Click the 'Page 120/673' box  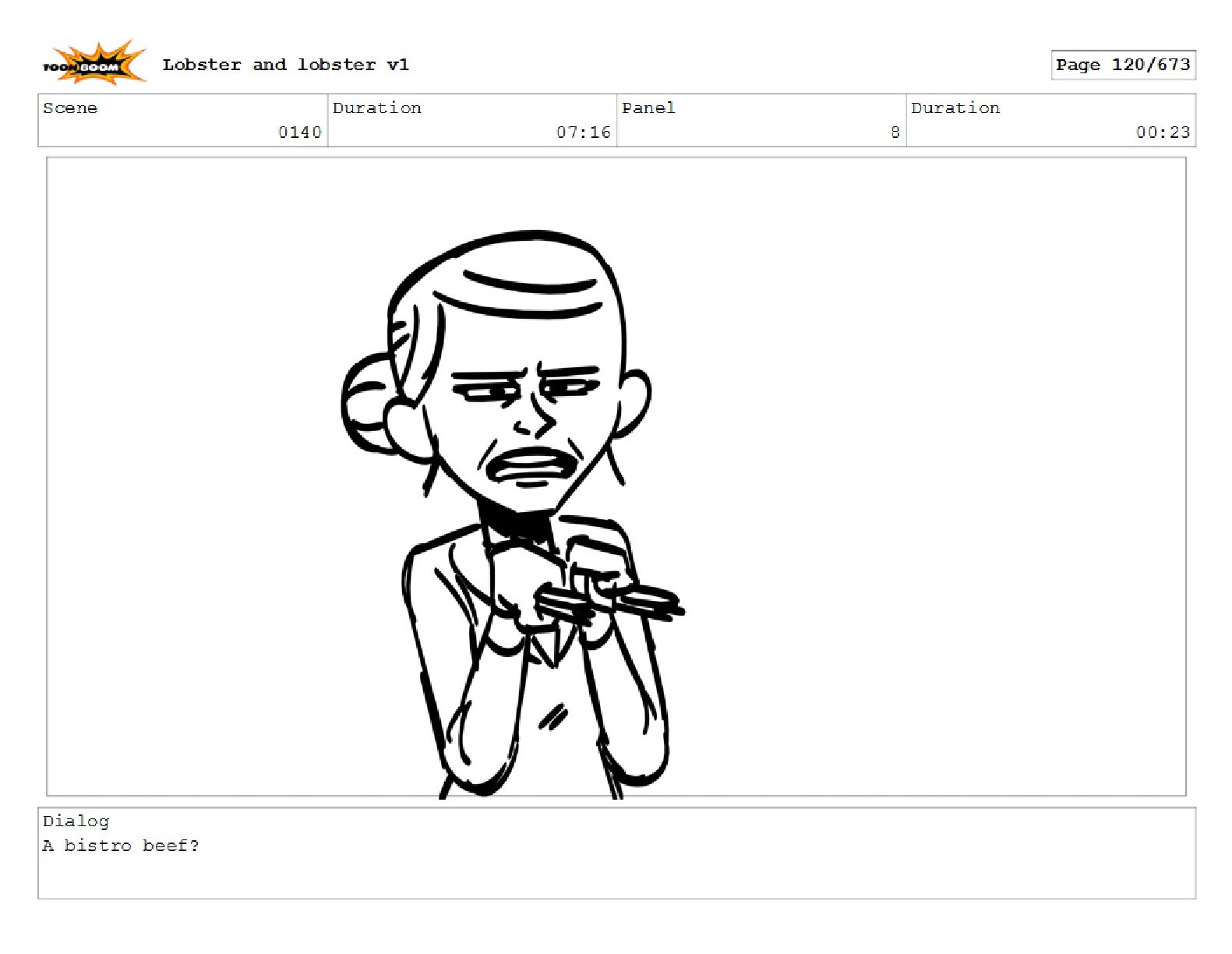[x=1123, y=65]
